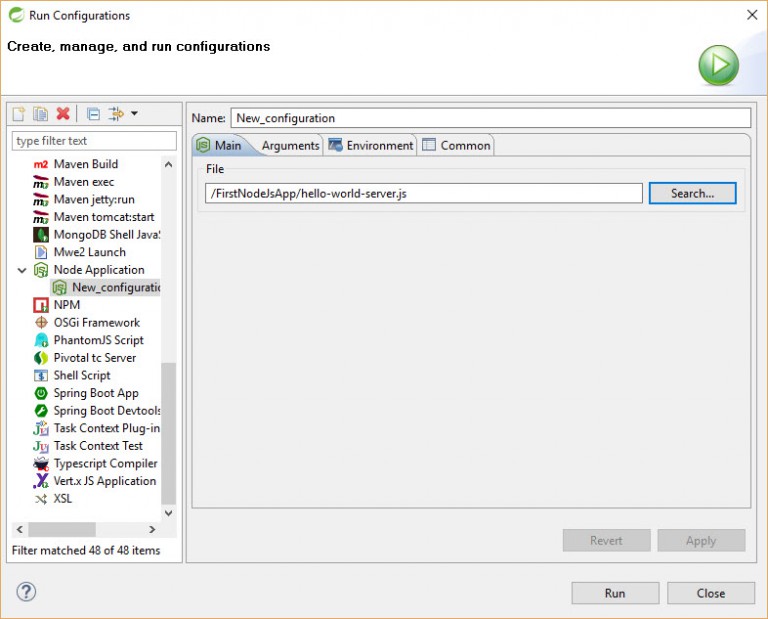
Task: Click the Shell Script icon
Action: [x=41, y=376]
